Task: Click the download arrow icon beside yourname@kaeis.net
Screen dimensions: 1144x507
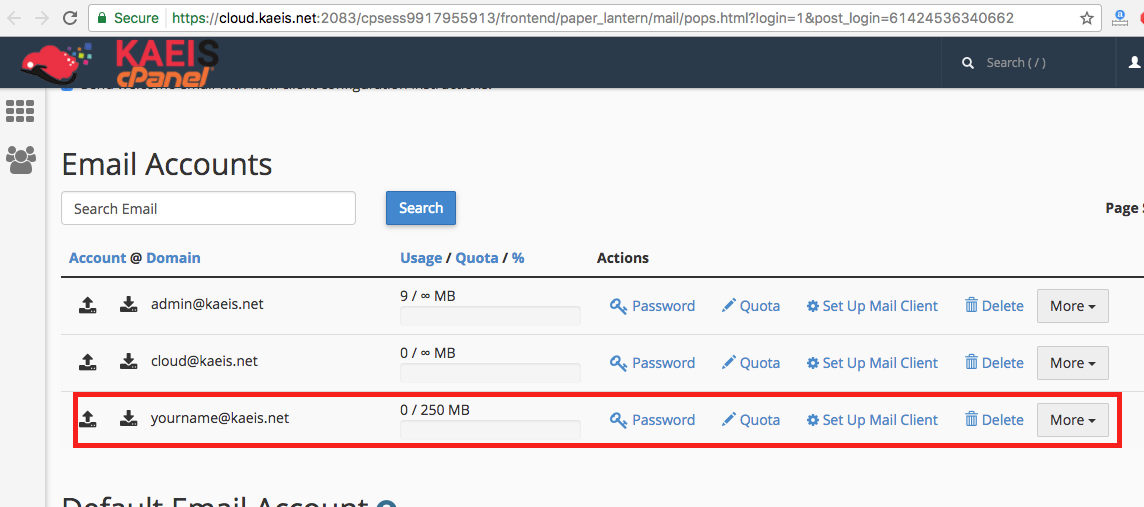Action: pos(128,419)
